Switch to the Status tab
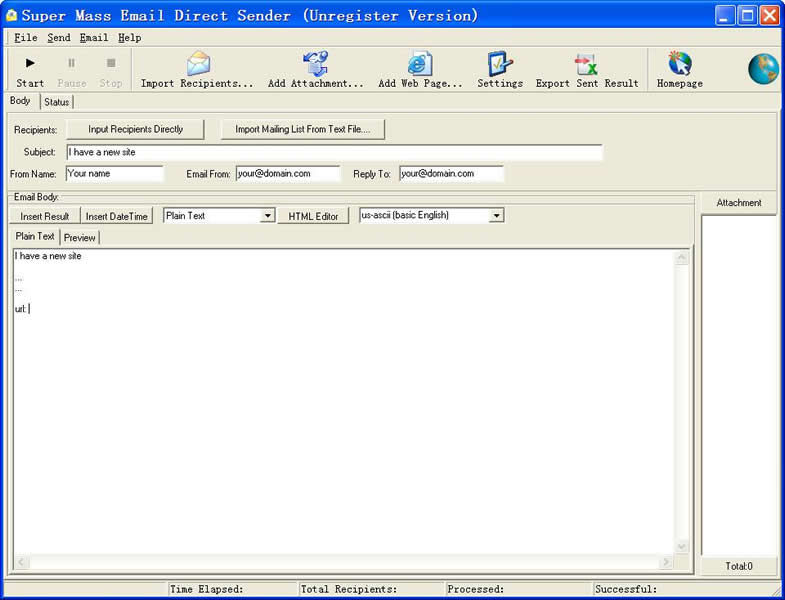The width and height of the screenshot is (785, 600). [57, 102]
